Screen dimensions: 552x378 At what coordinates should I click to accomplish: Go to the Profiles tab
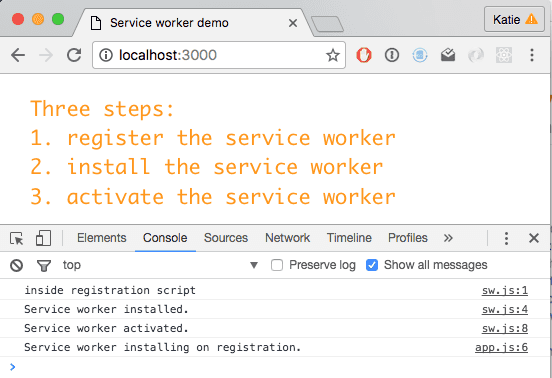408,238
